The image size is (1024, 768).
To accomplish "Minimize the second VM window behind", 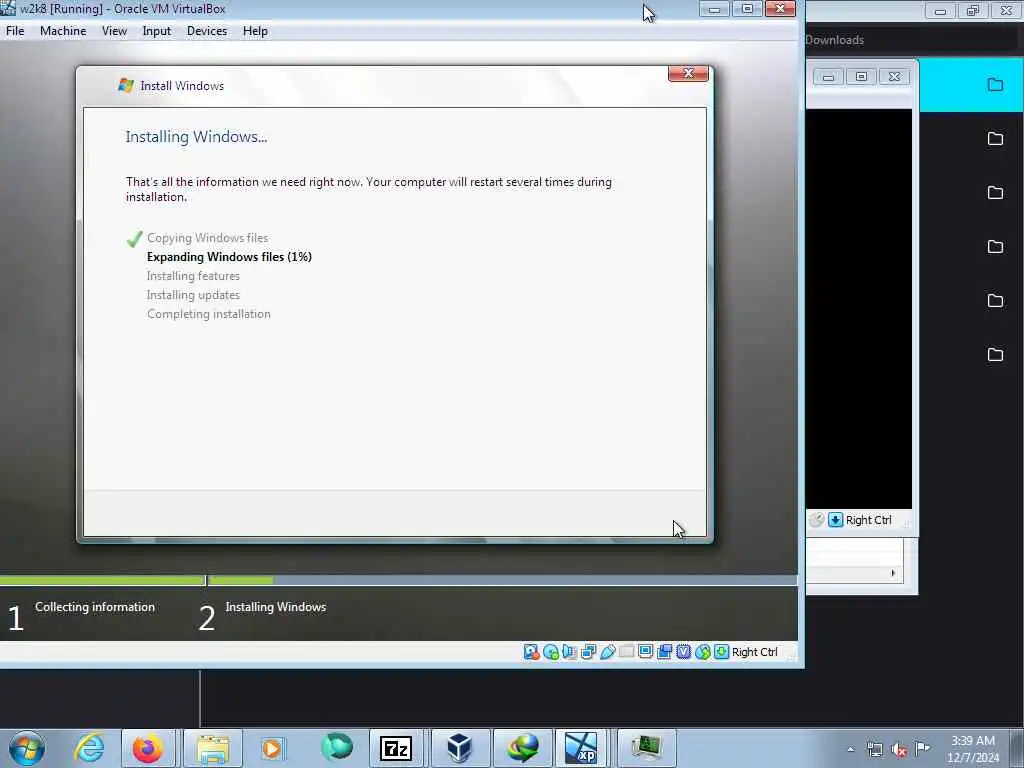I will 828,76.
